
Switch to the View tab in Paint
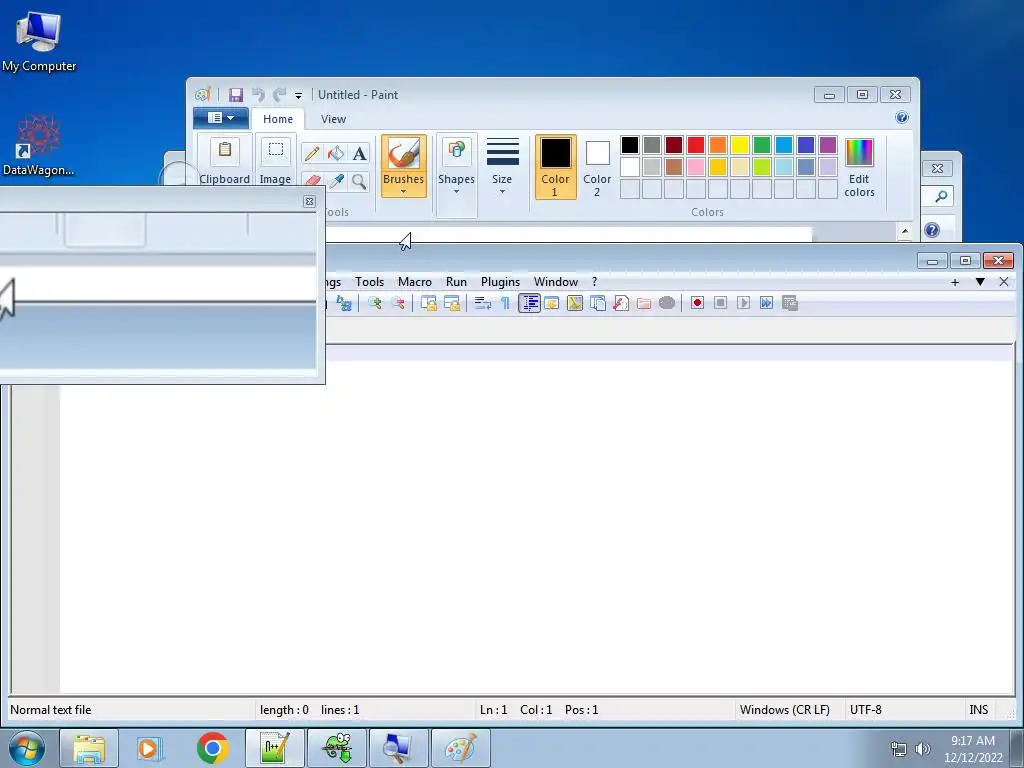point(333,119)
